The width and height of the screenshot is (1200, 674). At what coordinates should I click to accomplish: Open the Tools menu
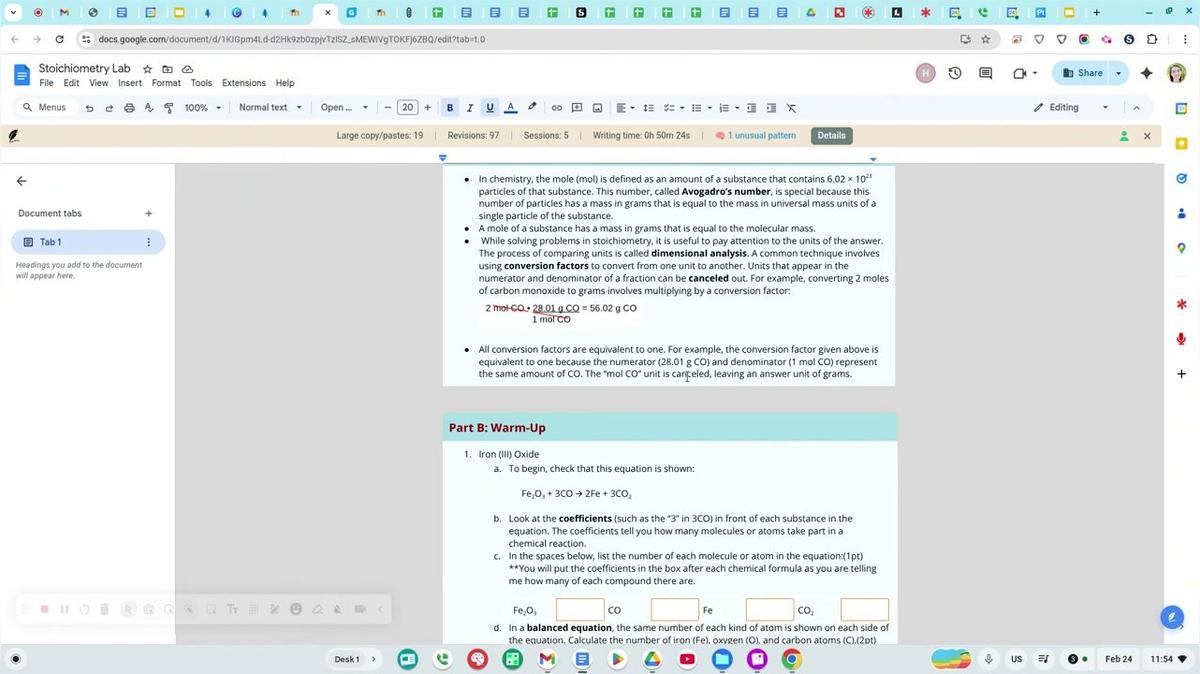pyautogui.click(x=202, y=83)
